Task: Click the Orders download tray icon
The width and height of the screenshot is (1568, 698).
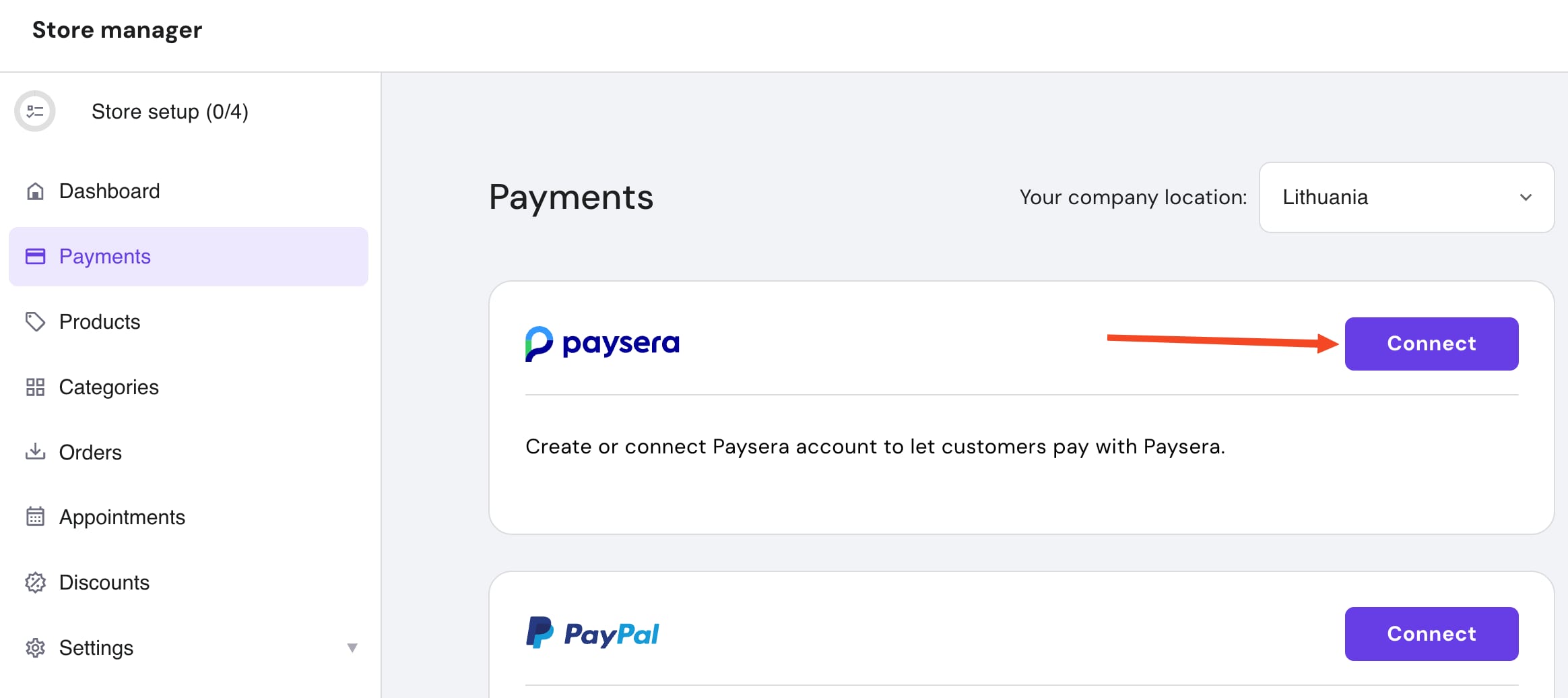Action: (35, 452)
